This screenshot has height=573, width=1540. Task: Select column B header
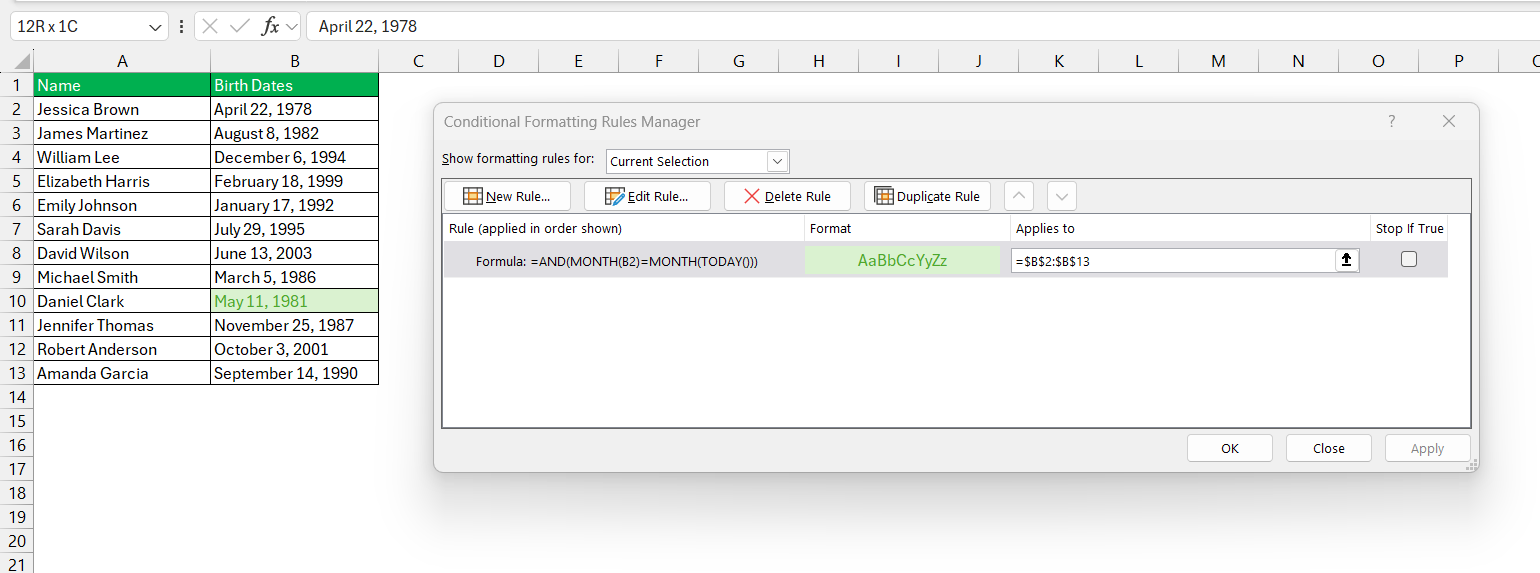295,61
